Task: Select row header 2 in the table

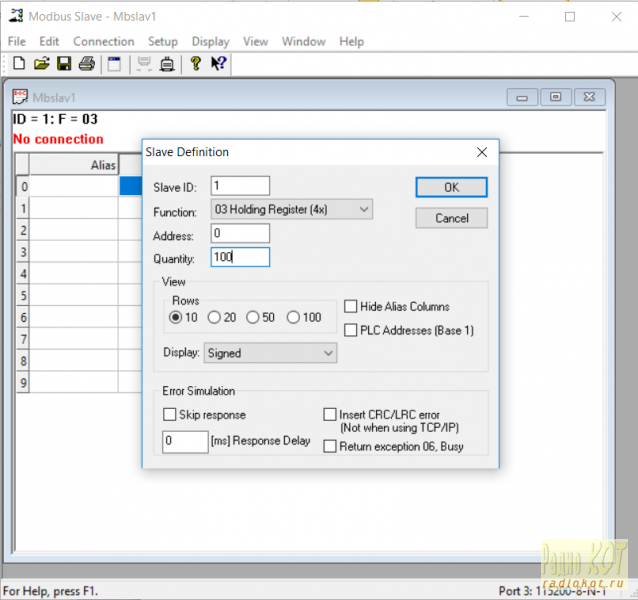Action: [x=23, y=230]
